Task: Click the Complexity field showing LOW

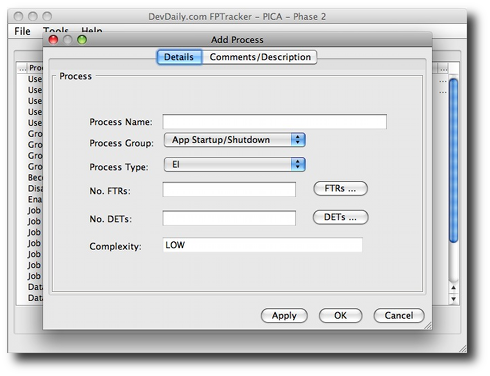Action: (x=262, y=245)
